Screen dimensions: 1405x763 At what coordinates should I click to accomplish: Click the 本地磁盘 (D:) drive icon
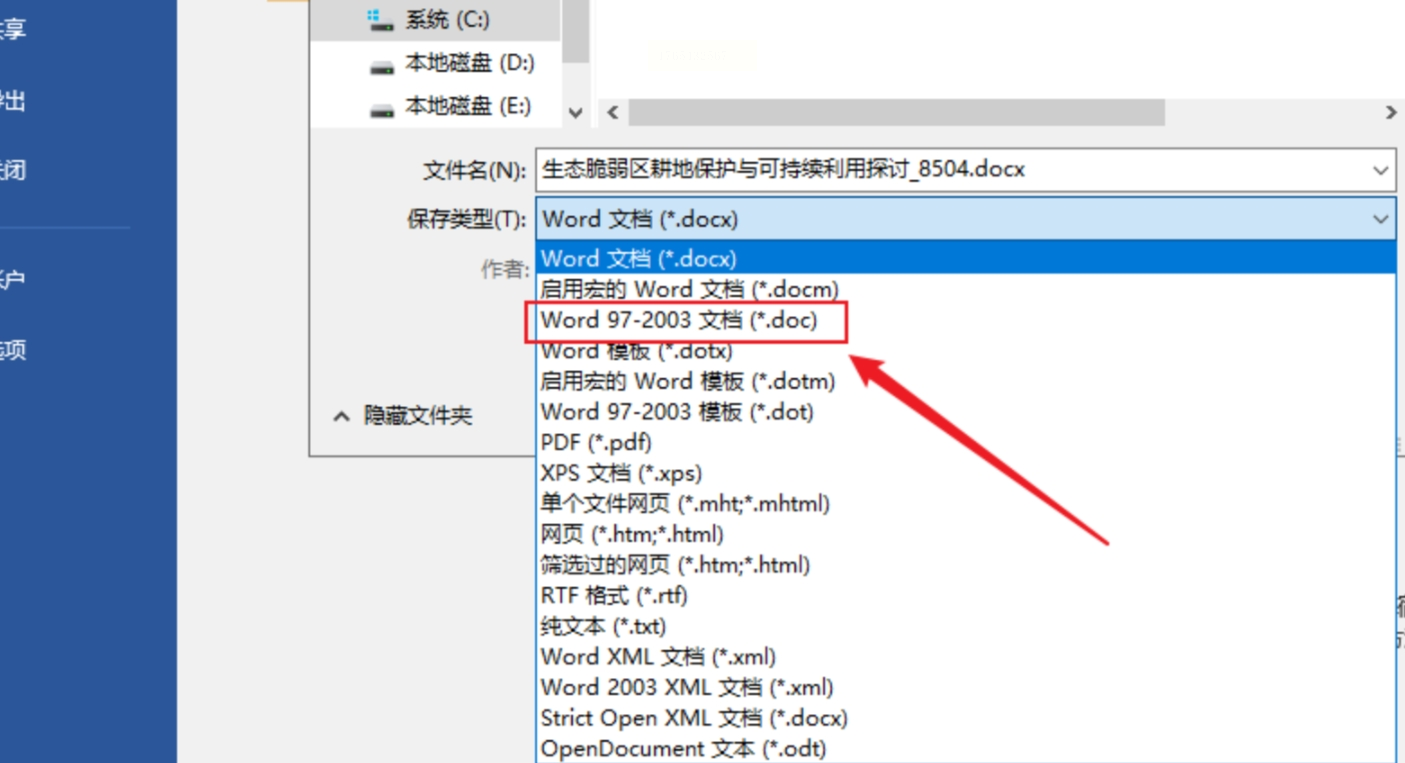pos(381,66)
